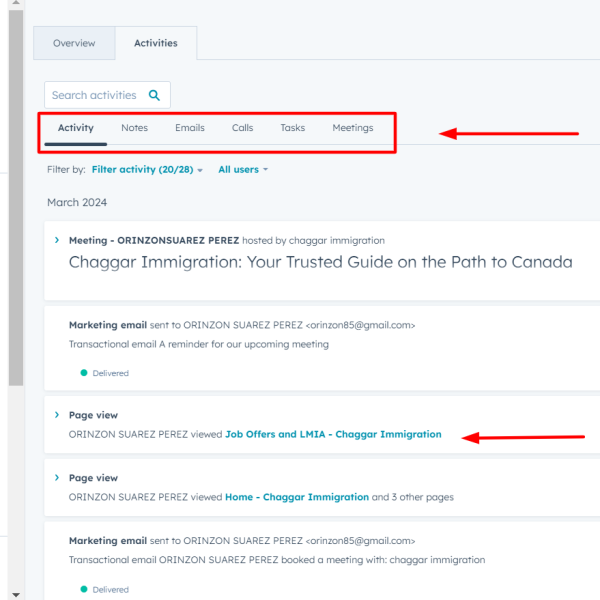Open the Meetings sub-tab
Image resolution: width=600 pixels, height=600 pixels.
point(353,128)
